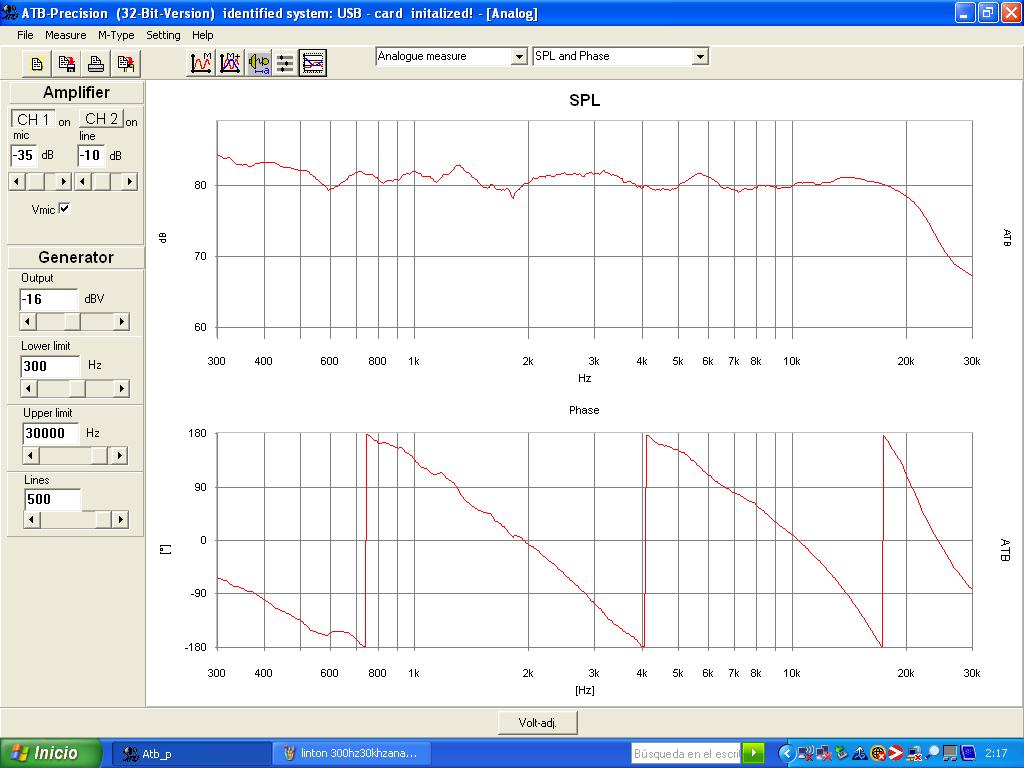The width and height of the screenshot is (1024, 768).
Task: Open the Help menu
Action: pyautogui.click(x=202, y=35)
